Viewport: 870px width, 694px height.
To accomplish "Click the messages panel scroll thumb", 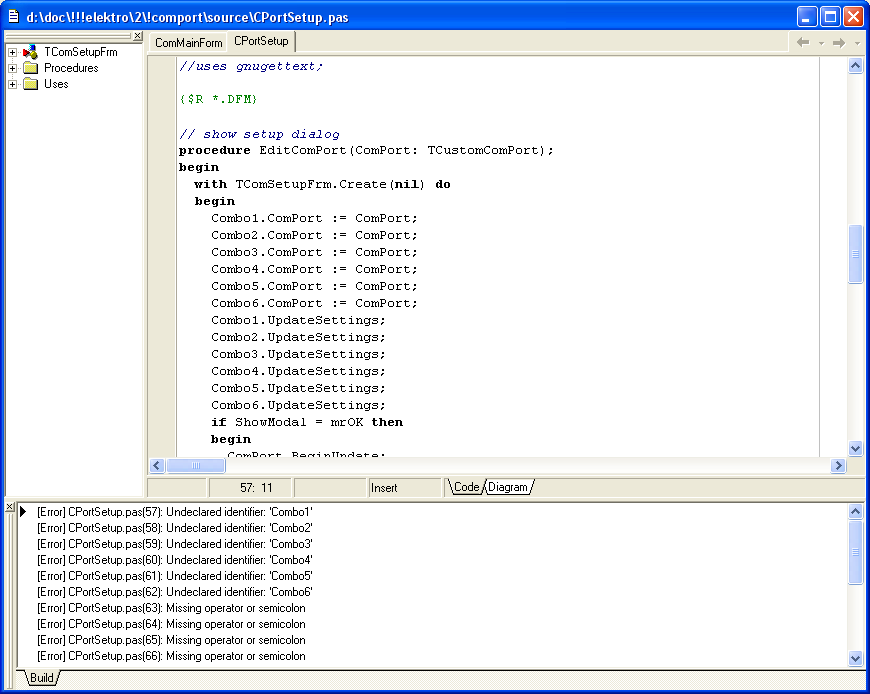I will (856, 552).
